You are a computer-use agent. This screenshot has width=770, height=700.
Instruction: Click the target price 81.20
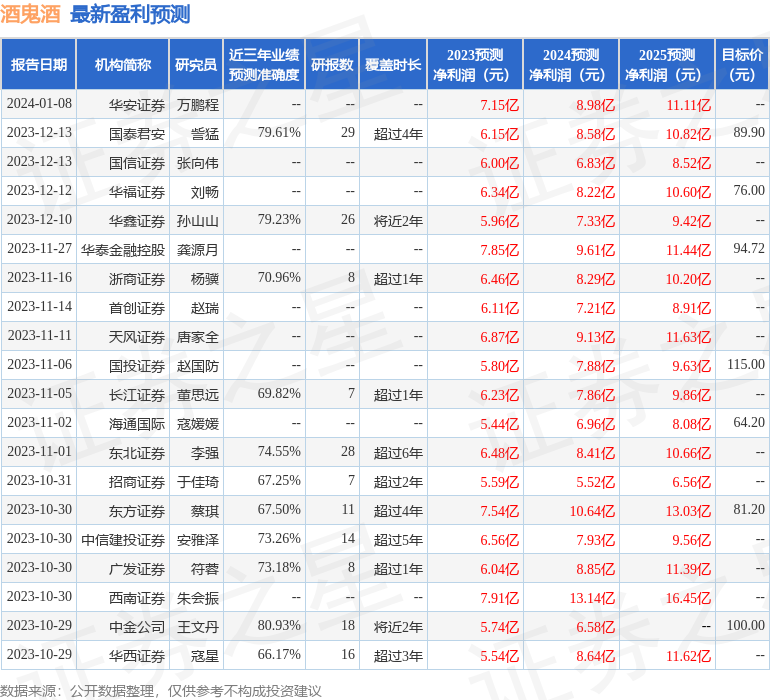pos(749,509)
